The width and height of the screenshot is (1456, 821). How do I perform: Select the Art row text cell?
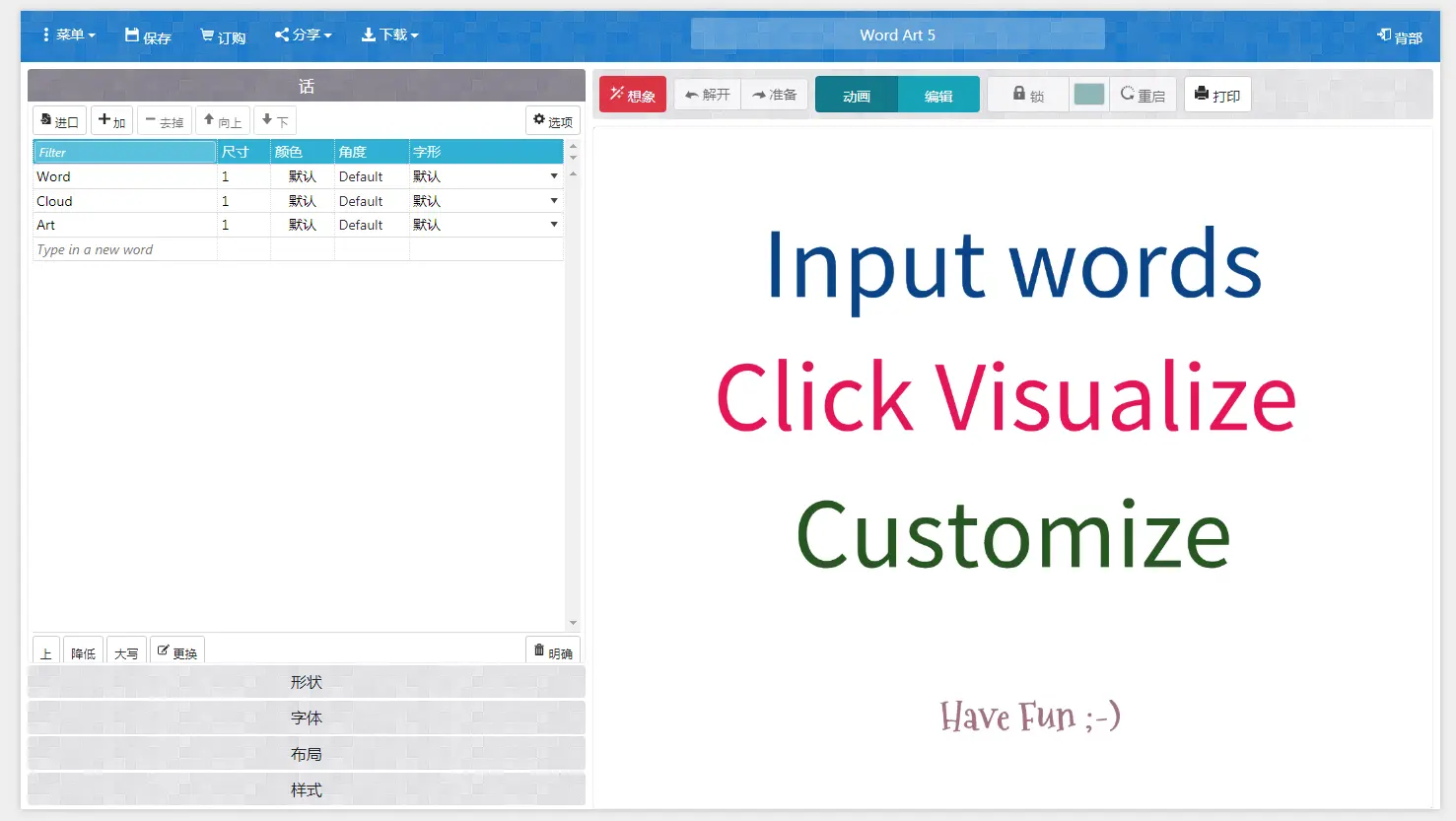(124, 225)
